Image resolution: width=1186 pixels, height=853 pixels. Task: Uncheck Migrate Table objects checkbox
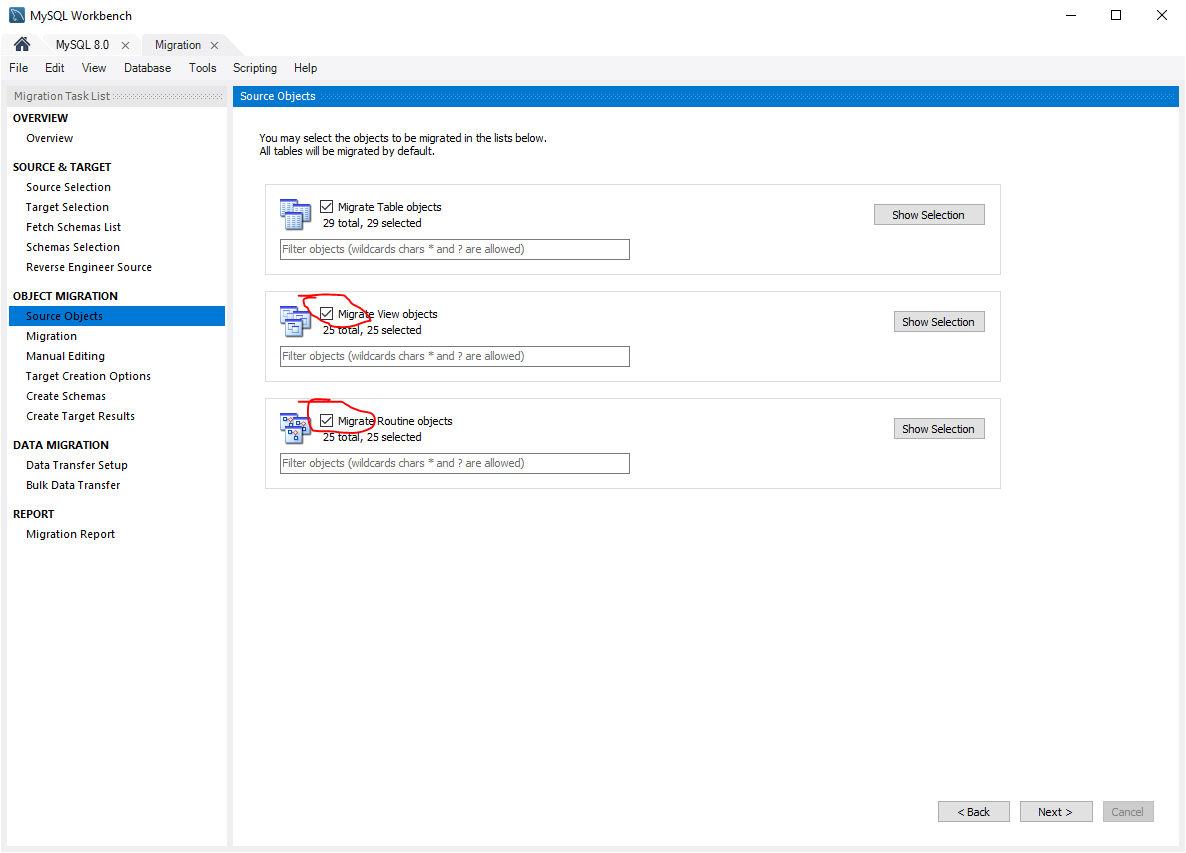(326, 207)
